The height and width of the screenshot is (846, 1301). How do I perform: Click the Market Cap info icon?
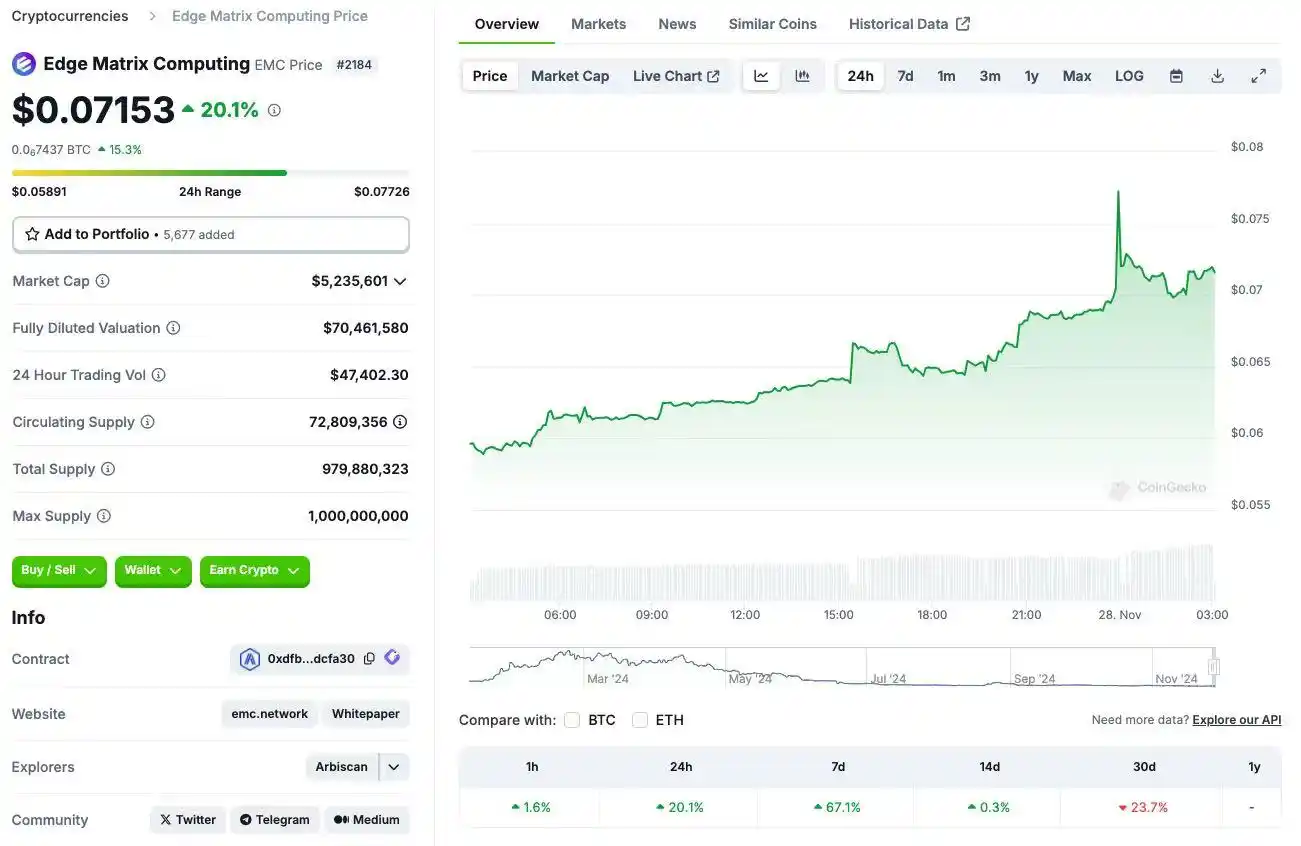102,281
